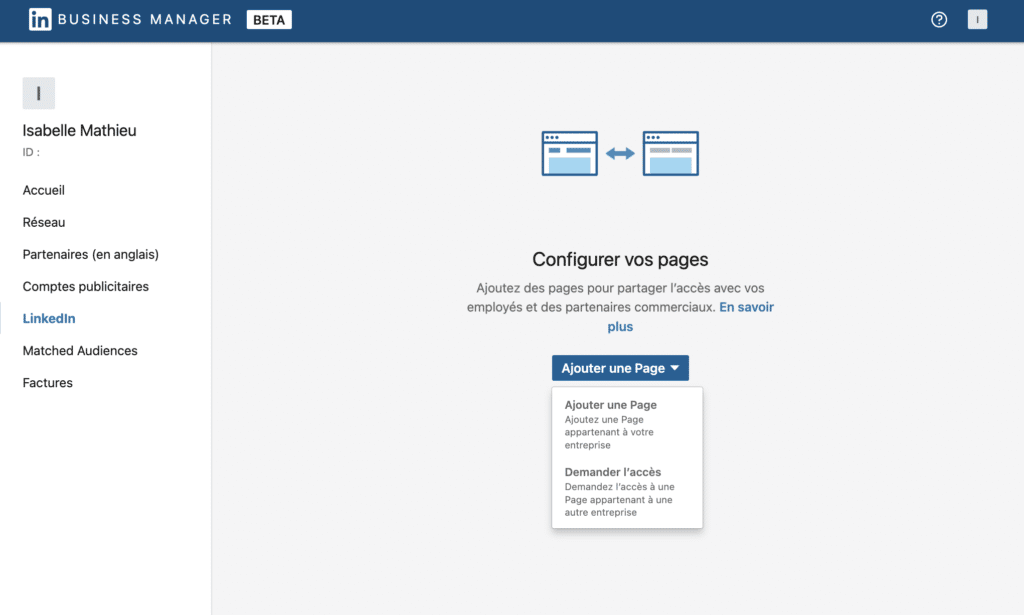Click the right browser window illustration
The height and width of the screenshot is (615, 1024).
coord(670,153)
